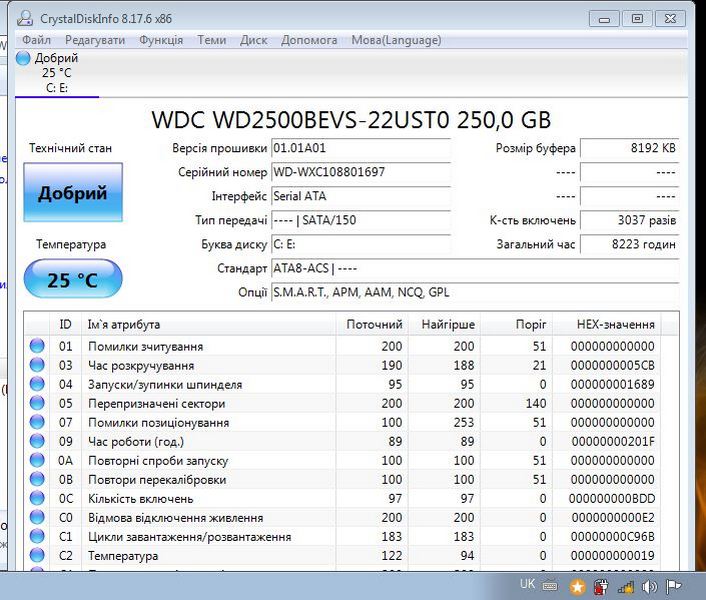The width and height of the screenshot is (706, 600).
Task: Click status orb for attribute C2 Температура
Action: point(37,556)
